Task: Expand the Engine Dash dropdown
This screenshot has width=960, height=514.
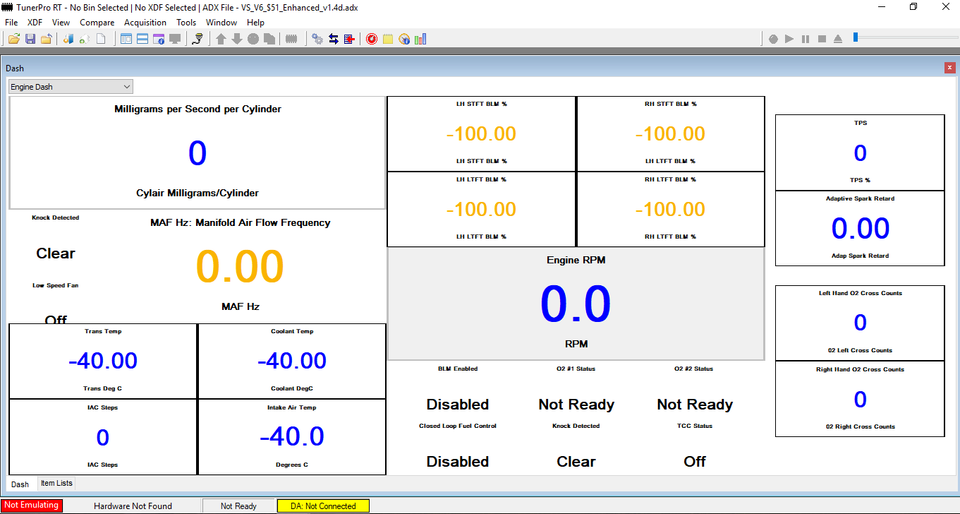Action: coord(126,87)
